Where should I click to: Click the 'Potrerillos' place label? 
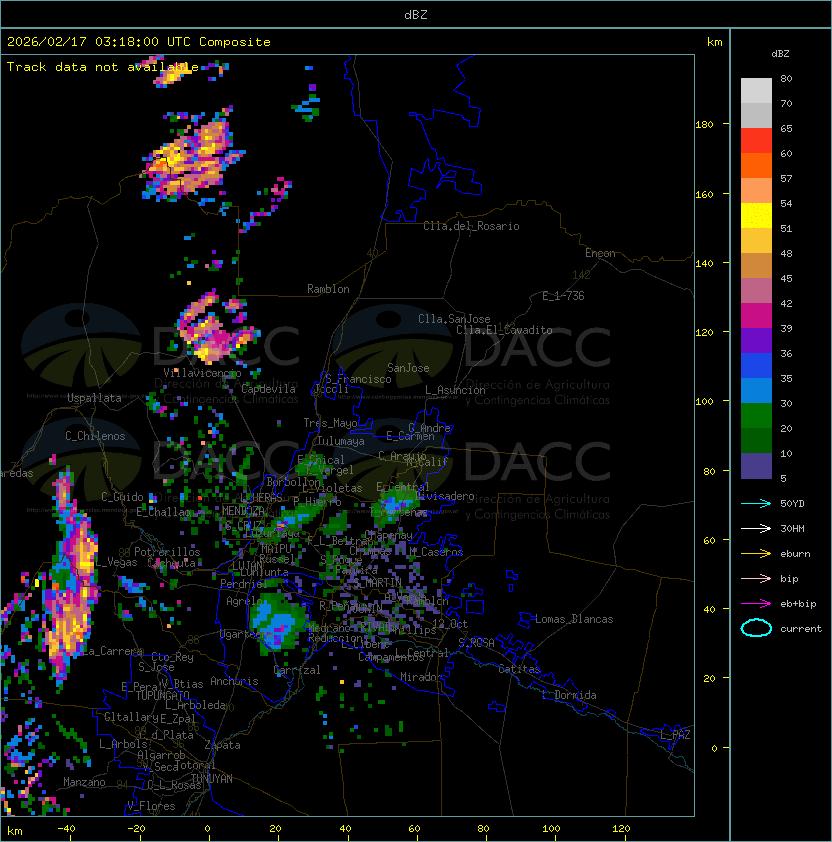tap(167, 551)
